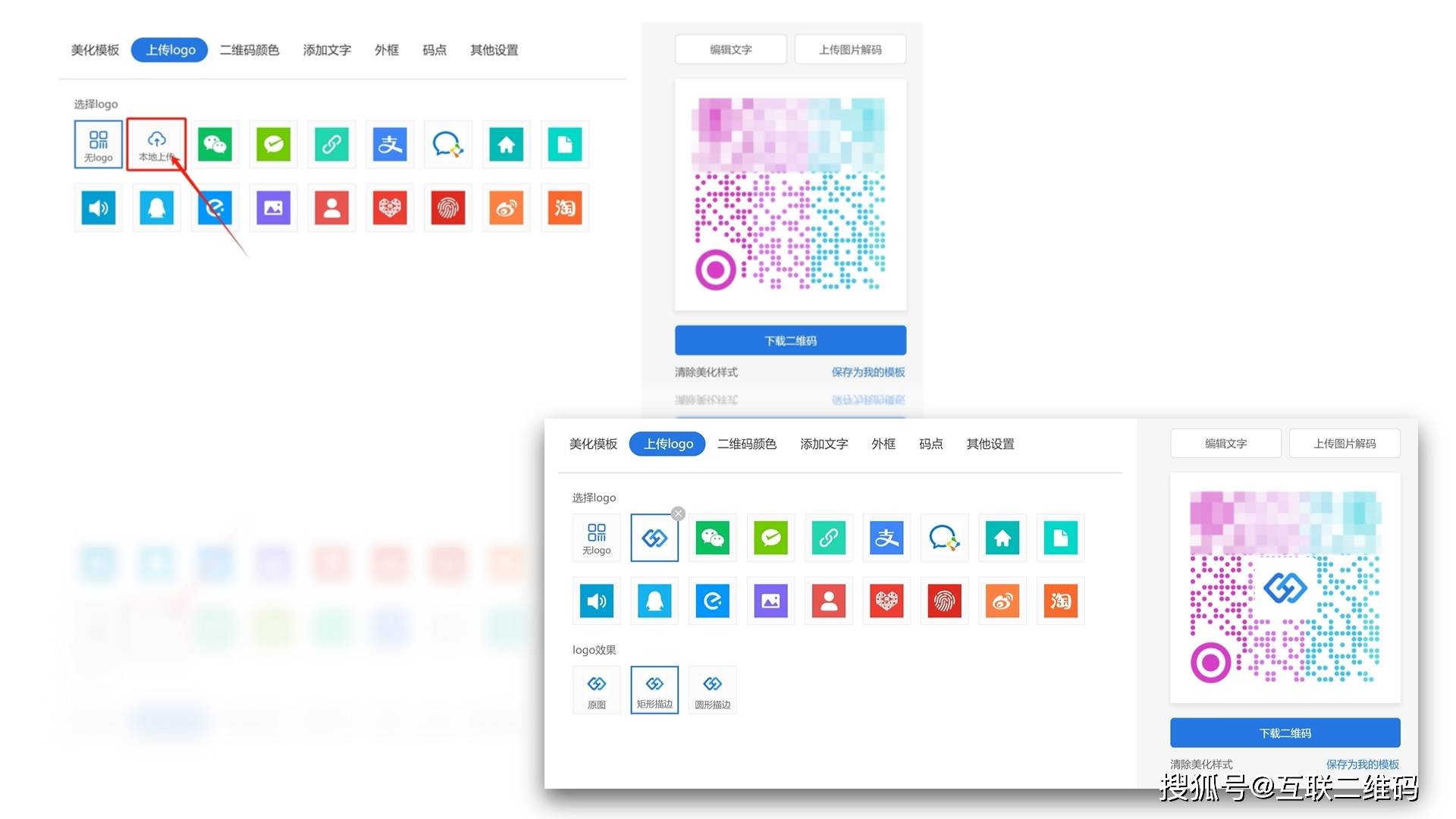Choose green message bubble logo in lower panel
Viewport: 1456px width, 819px height.
(x=770, y=538)
